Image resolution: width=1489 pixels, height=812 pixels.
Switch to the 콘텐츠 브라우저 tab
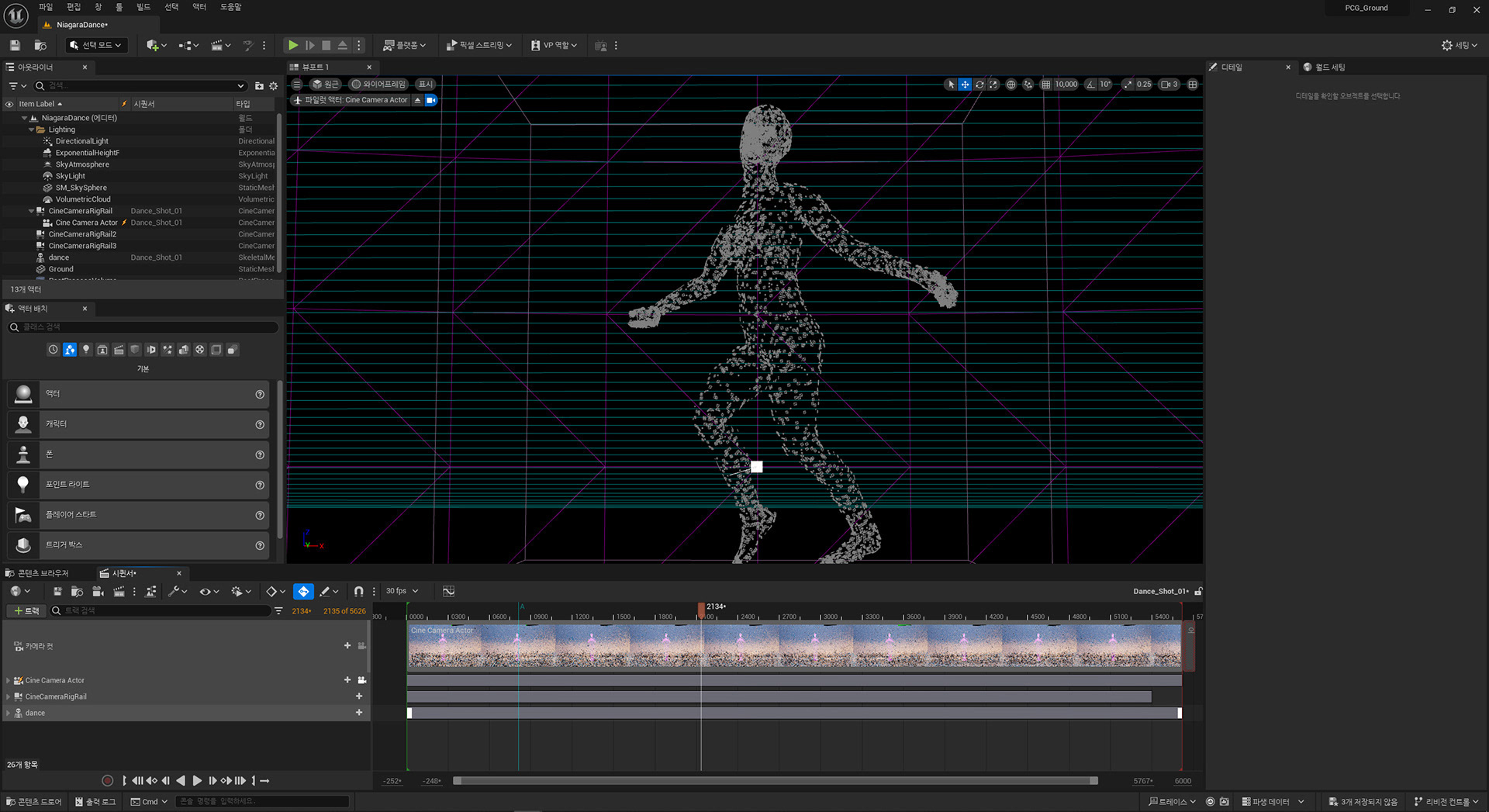click(43, 573)
